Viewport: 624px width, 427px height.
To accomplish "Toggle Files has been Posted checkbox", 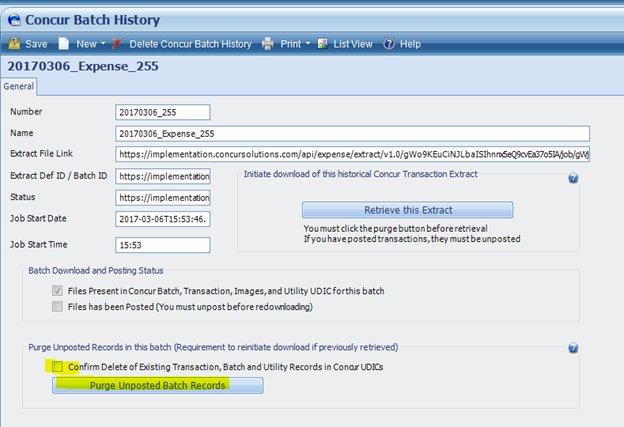I will tap(57, 306).
